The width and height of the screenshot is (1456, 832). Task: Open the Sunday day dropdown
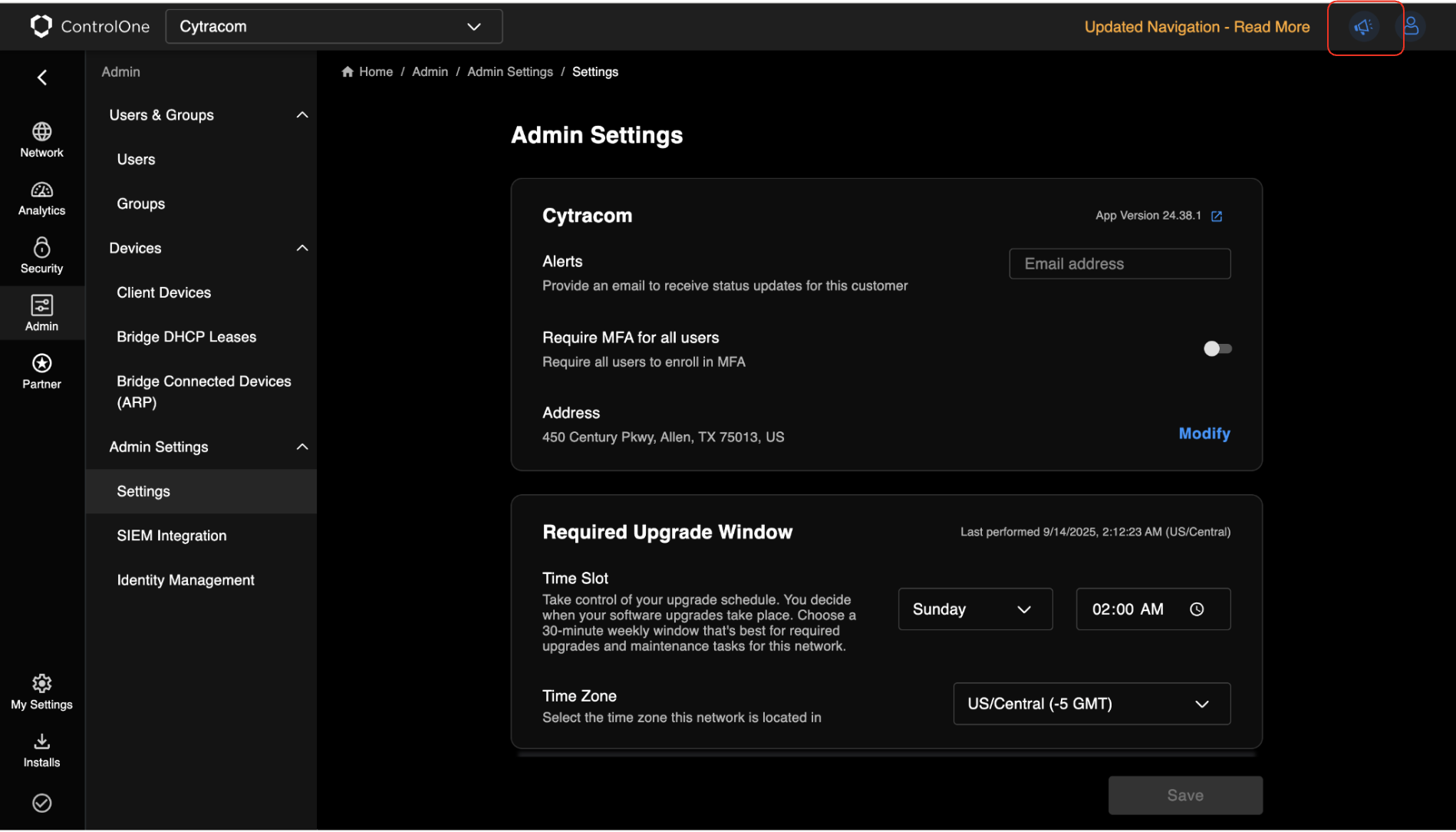tap(974, 609)
